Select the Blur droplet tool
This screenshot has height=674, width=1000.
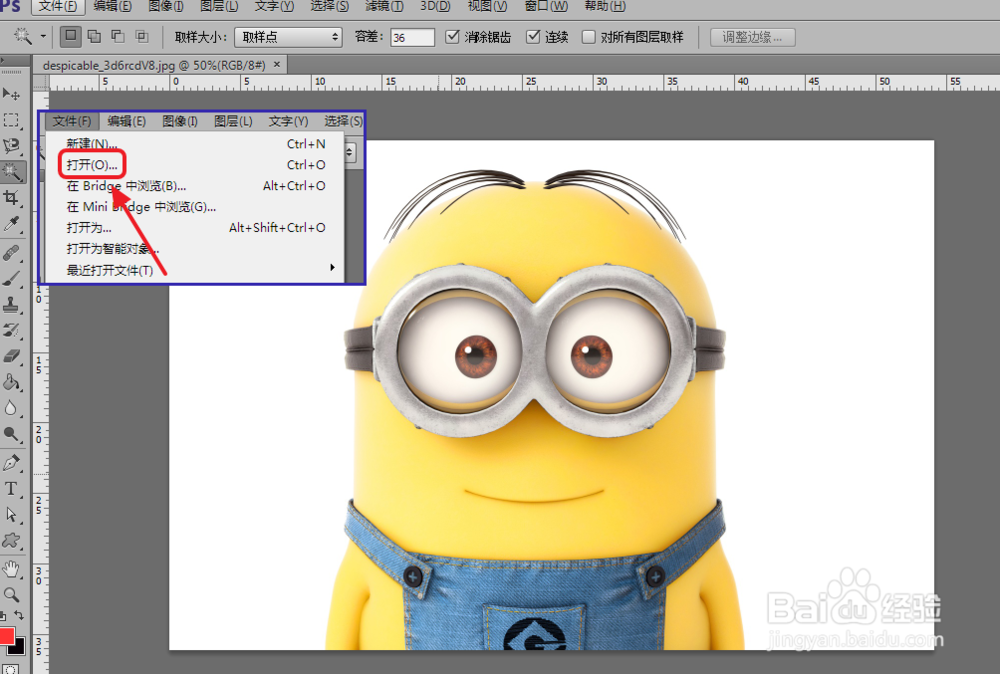pos(11,408)
